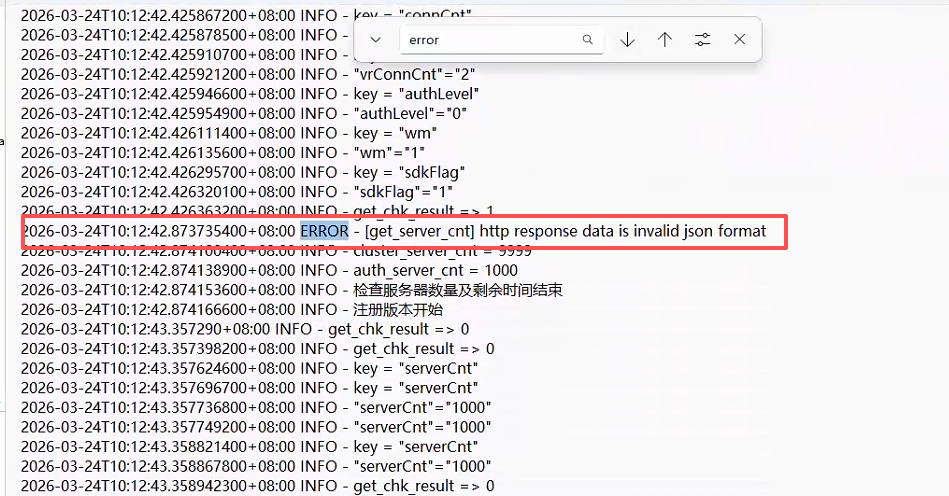Click the key = "wm" log line
The width and height of the screenshot is (949, 496).
tap(396, 133)
